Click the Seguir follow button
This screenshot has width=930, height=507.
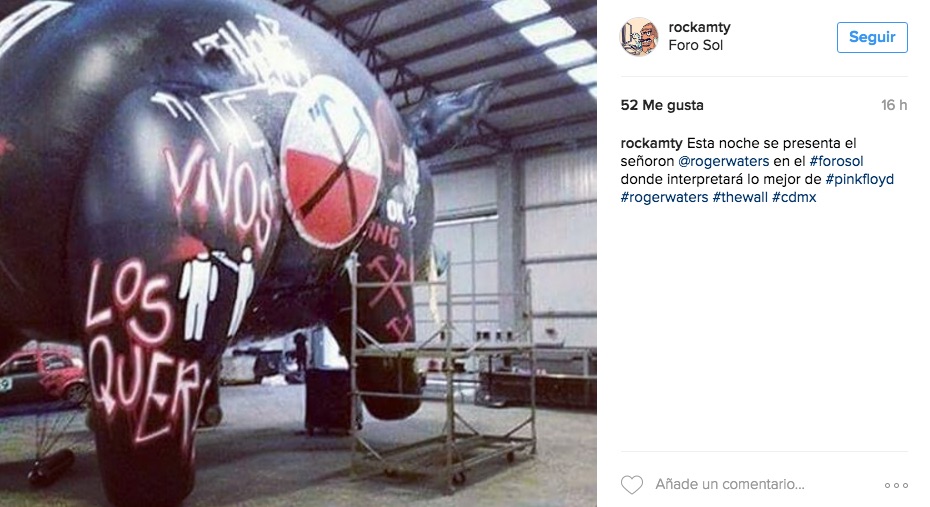pos(872,37)
